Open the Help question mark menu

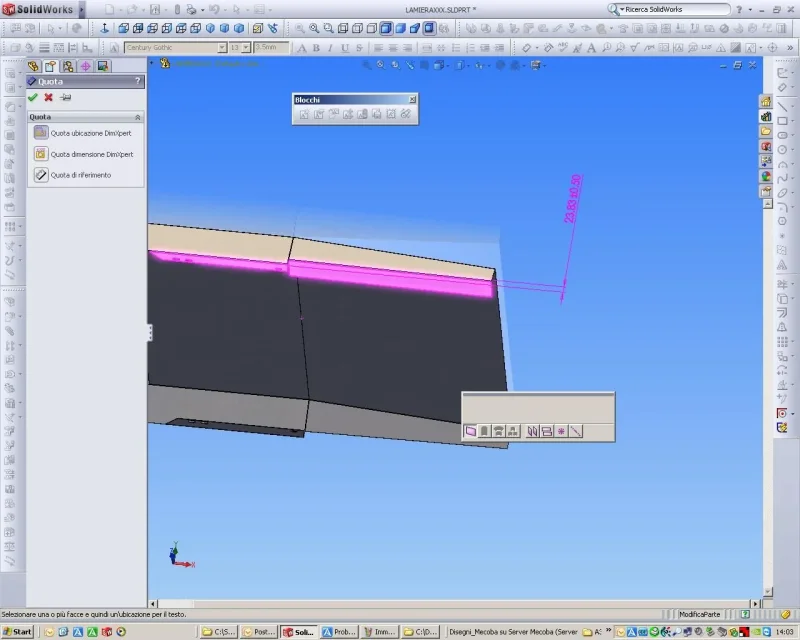739,9
